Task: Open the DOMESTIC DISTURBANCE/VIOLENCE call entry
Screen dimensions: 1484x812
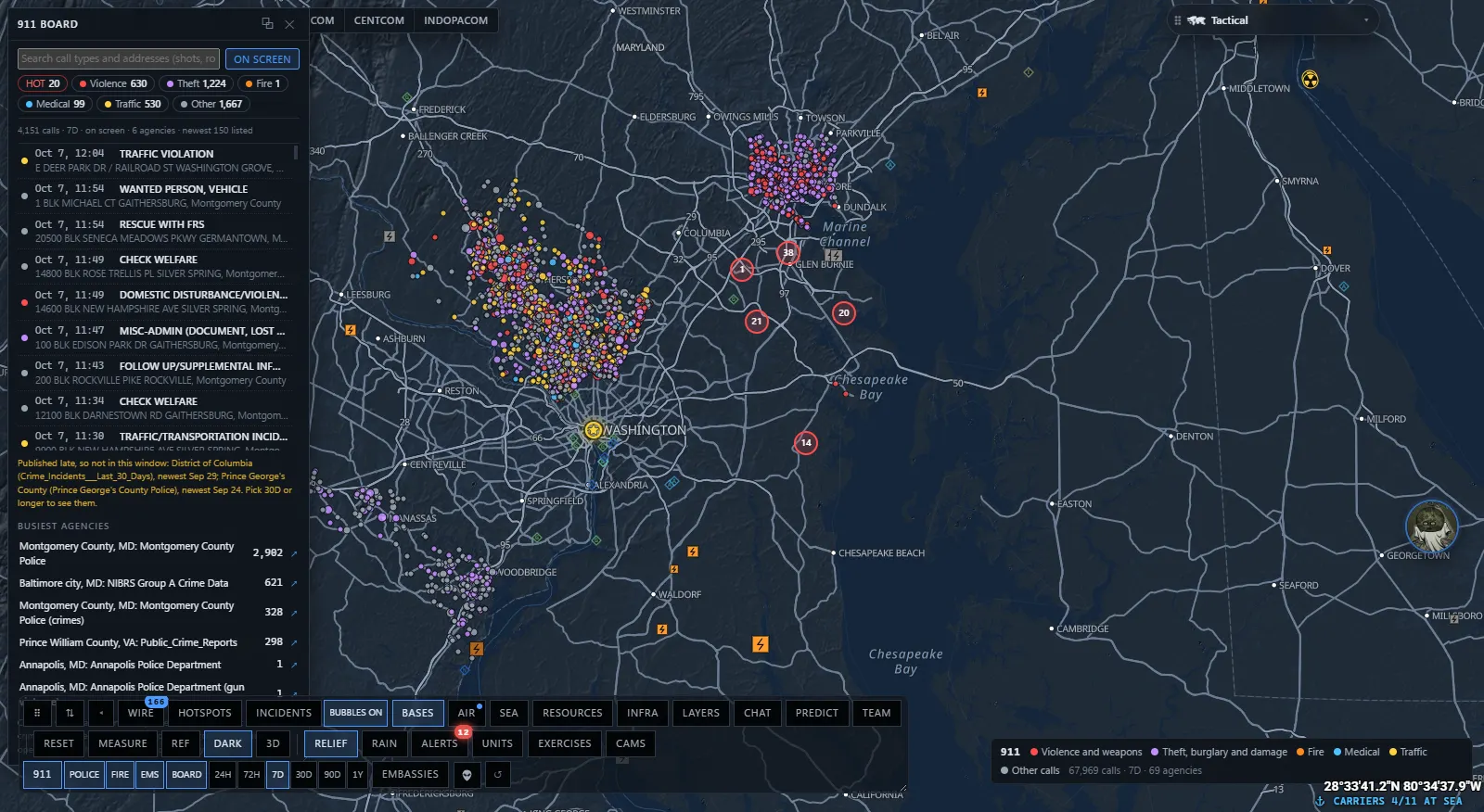Action: click(154, 302)
